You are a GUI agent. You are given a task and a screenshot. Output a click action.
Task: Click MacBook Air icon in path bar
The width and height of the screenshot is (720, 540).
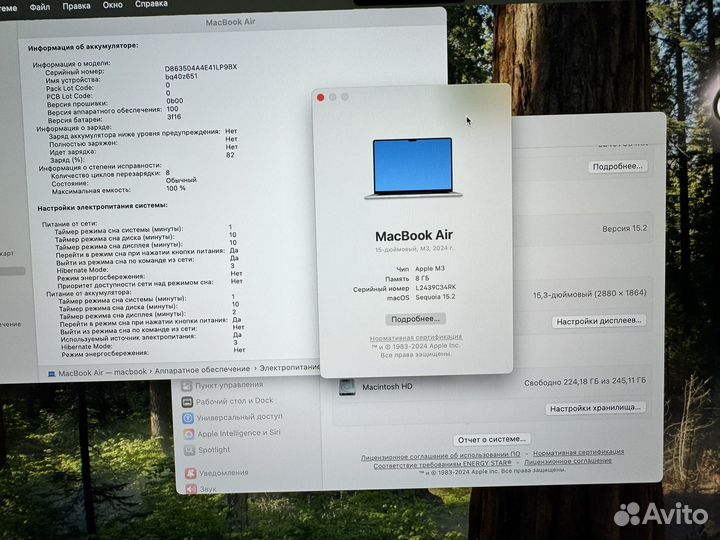point(51,374)
